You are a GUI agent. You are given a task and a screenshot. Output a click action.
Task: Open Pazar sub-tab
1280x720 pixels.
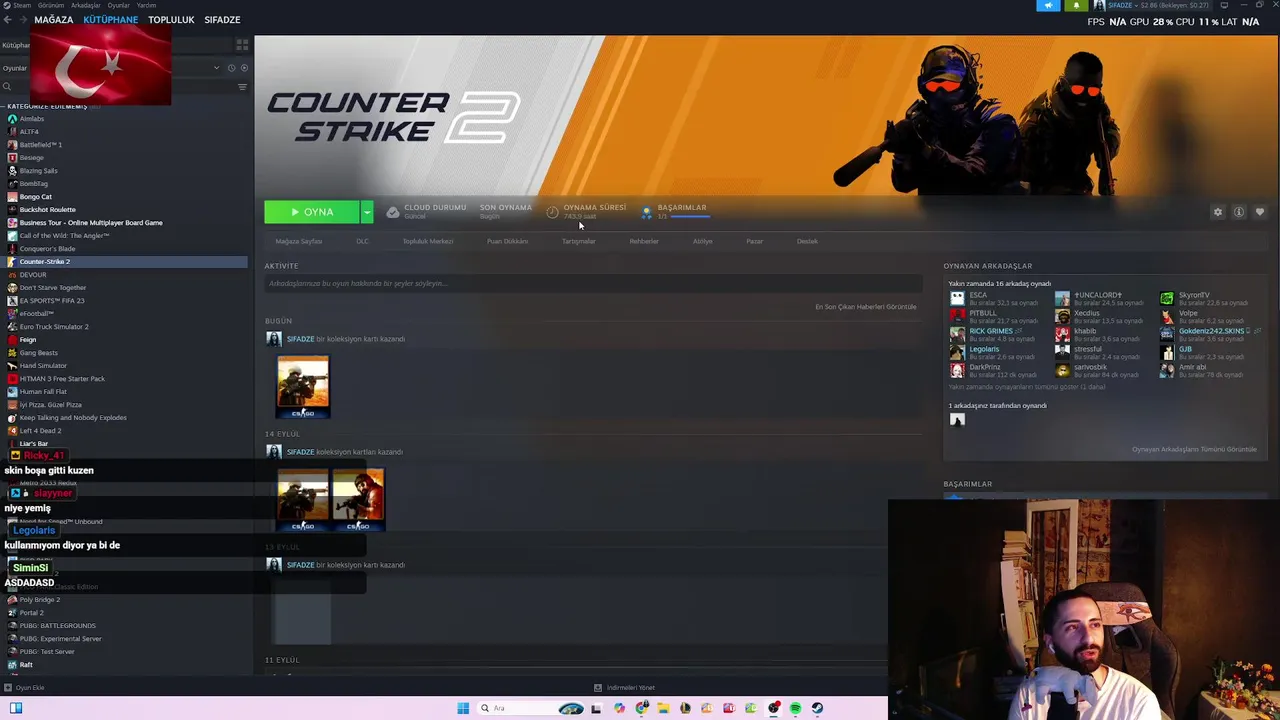point(755,241)
